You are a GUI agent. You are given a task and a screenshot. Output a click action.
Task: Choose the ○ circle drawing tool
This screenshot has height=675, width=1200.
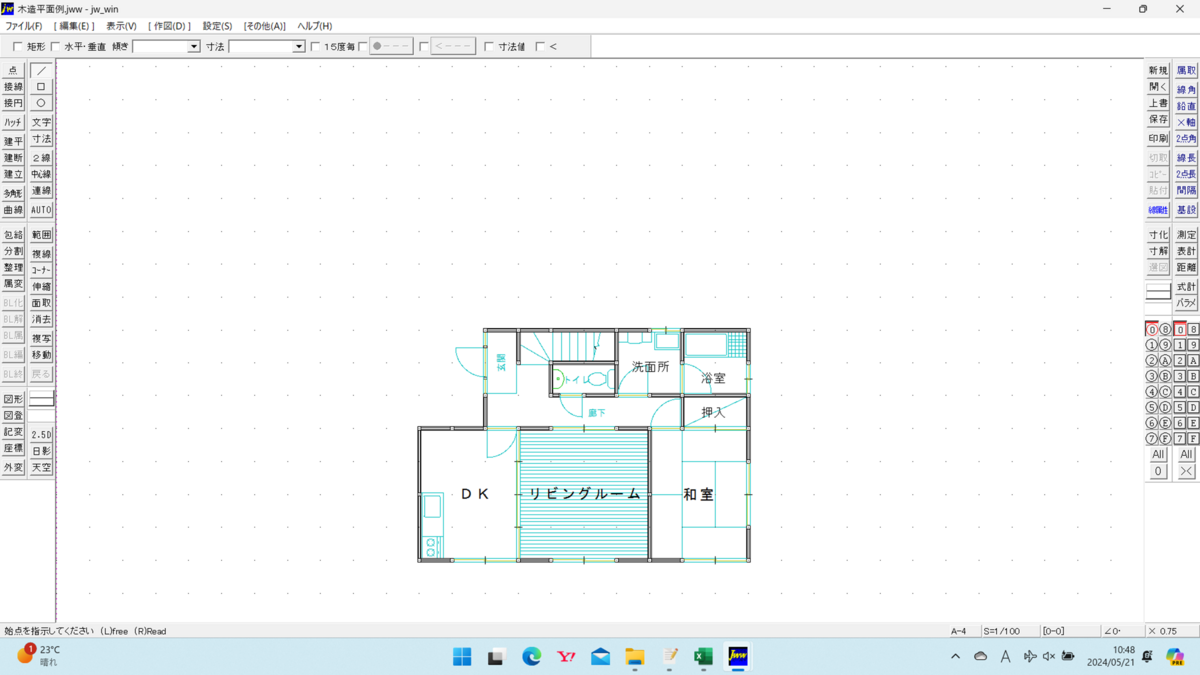40,103
